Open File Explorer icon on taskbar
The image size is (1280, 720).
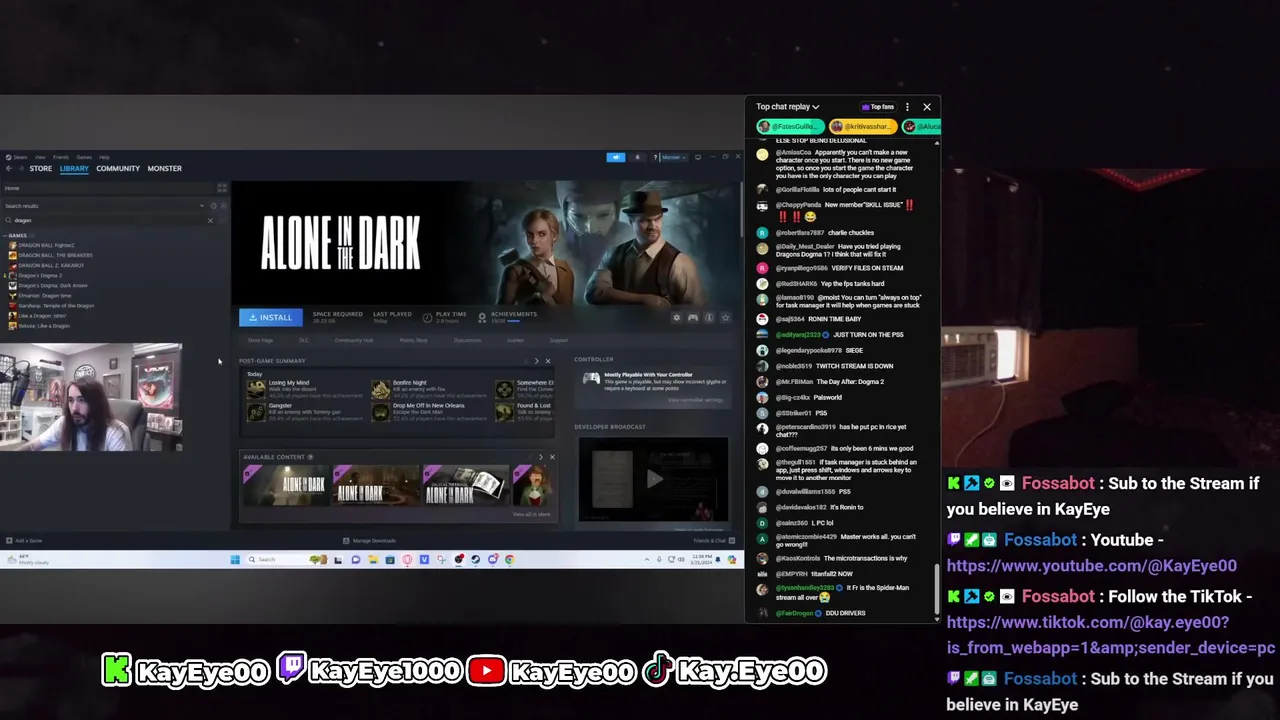pyautogui.click(x=373, y=560)
